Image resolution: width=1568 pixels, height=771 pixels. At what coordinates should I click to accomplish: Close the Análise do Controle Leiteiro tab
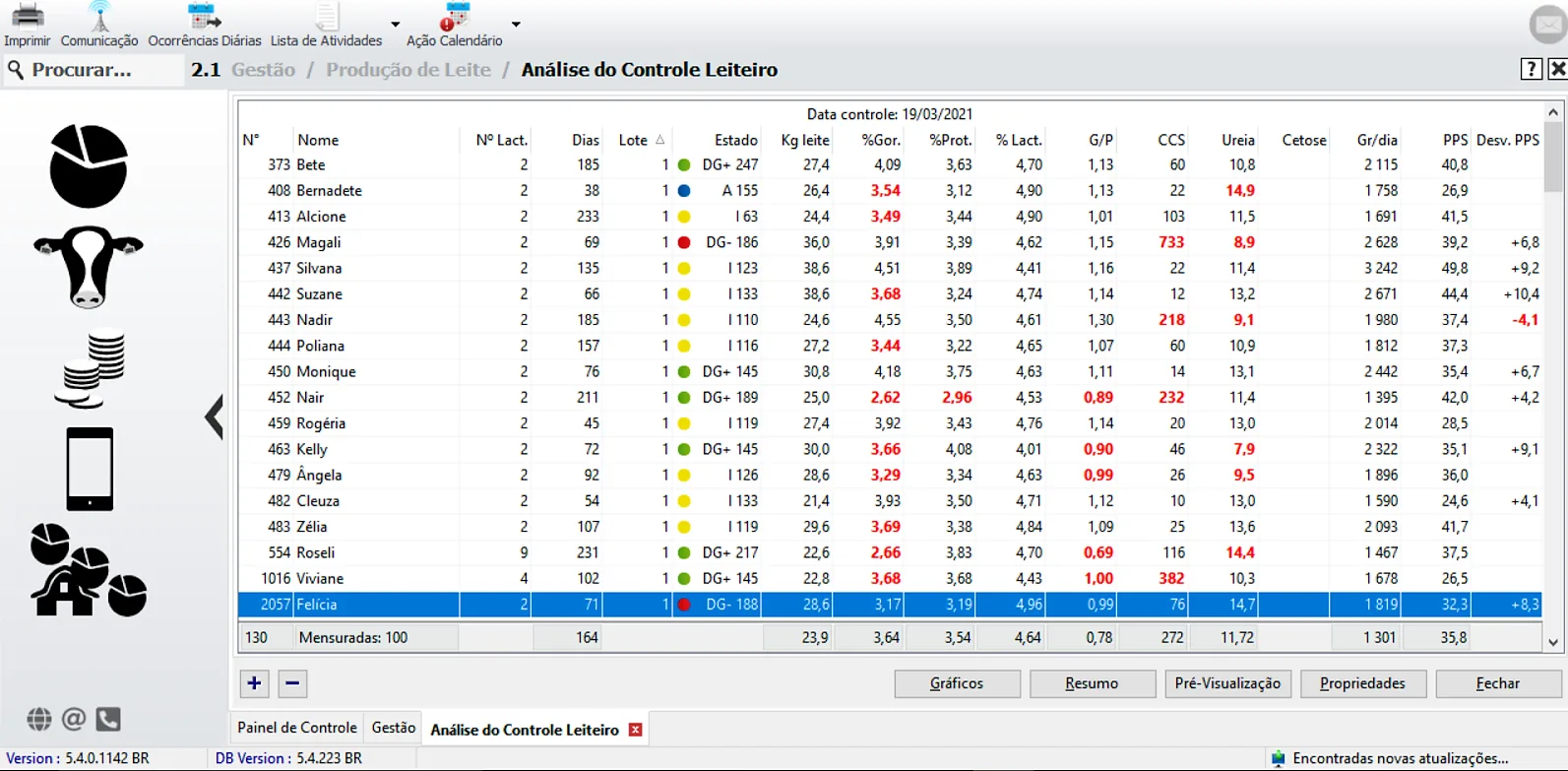click(x=636, y=730)
